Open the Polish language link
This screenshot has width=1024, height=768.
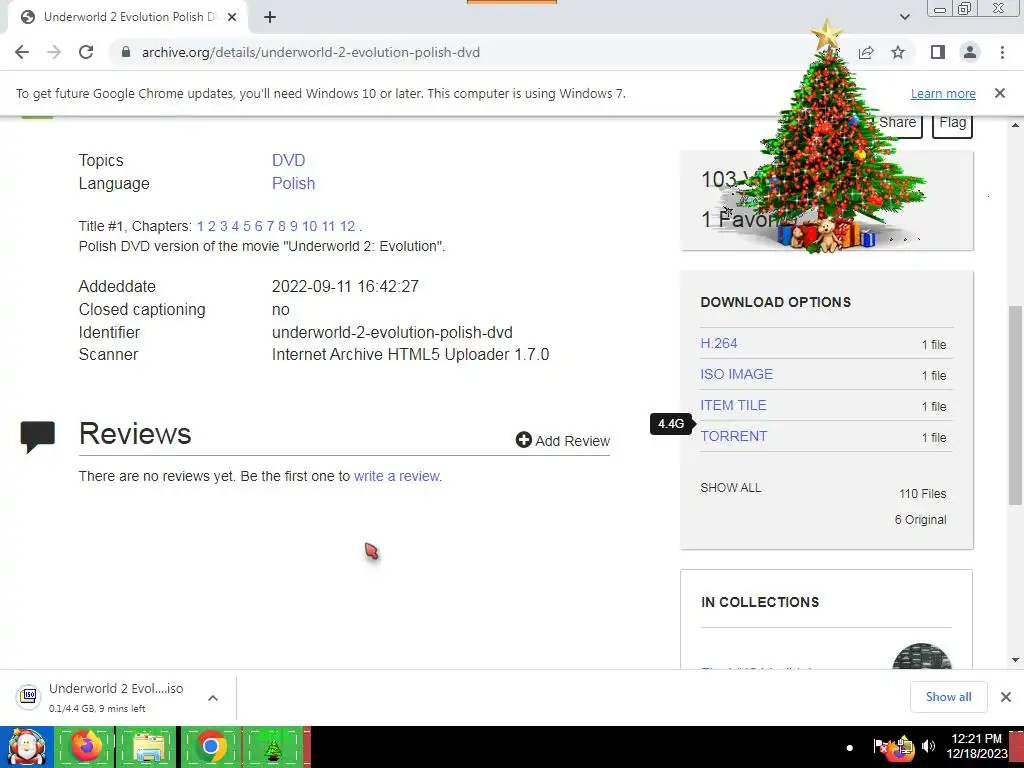[x=293, y=184]
